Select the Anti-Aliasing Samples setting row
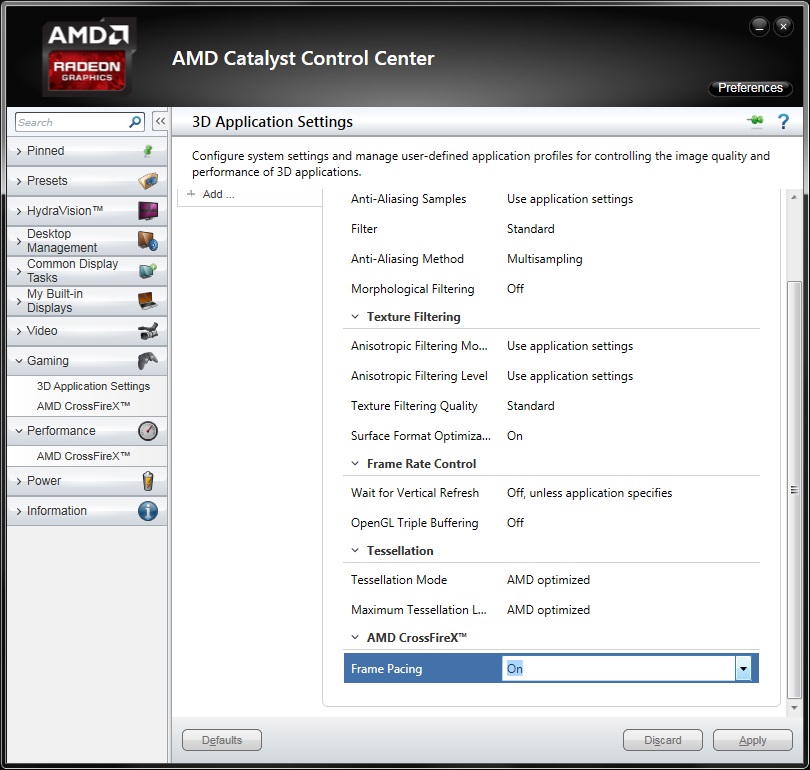Screen dimensions: 810x770 (551, 199)
